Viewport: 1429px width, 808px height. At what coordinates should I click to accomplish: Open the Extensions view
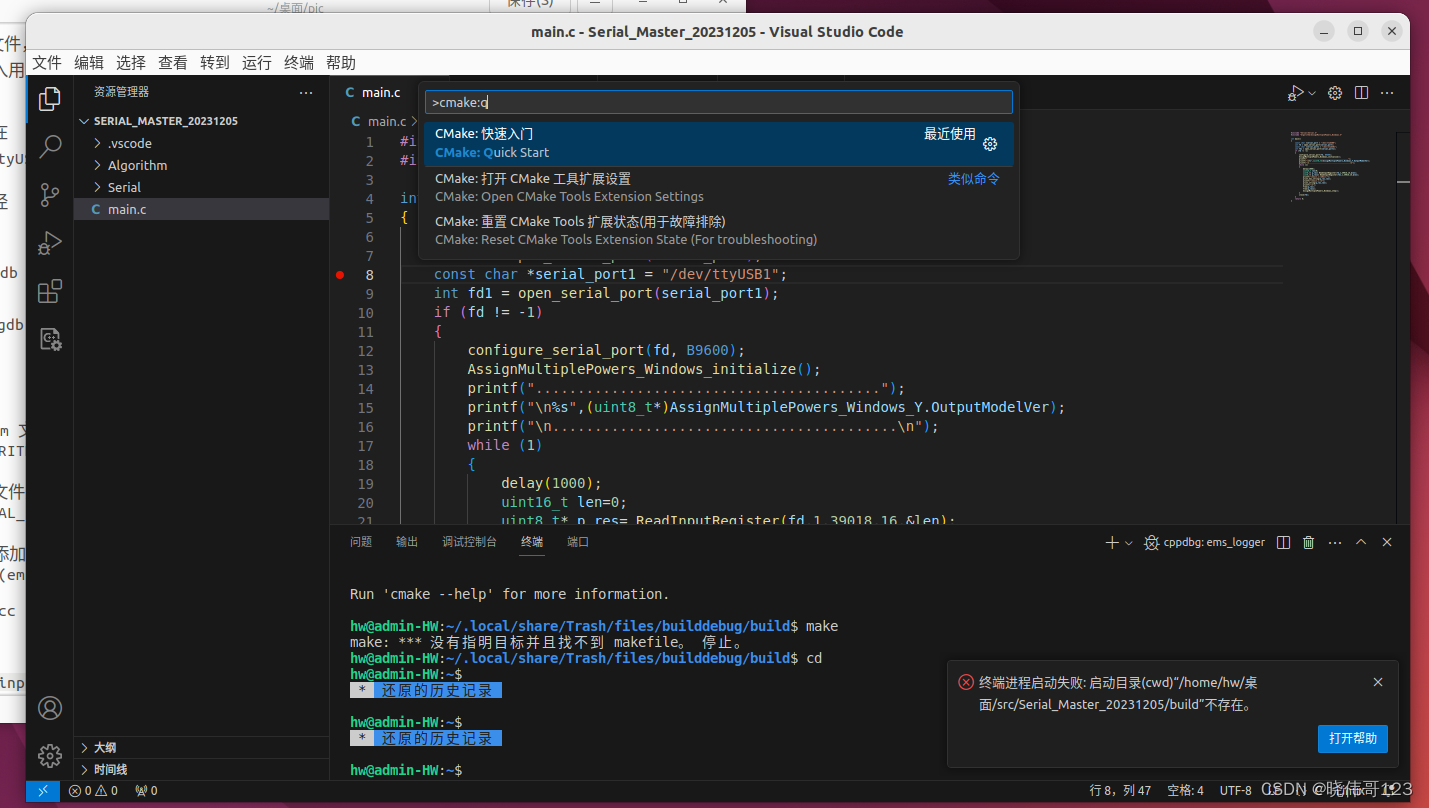point(50,291)
